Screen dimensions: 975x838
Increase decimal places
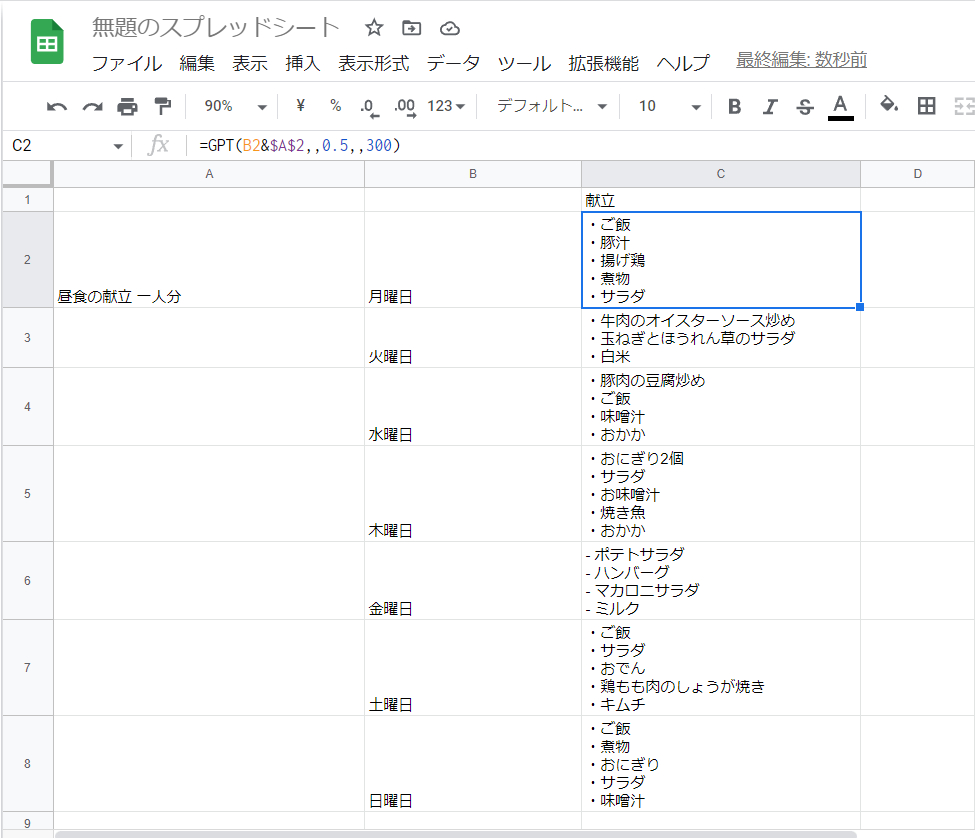click(x=405, y=107)
